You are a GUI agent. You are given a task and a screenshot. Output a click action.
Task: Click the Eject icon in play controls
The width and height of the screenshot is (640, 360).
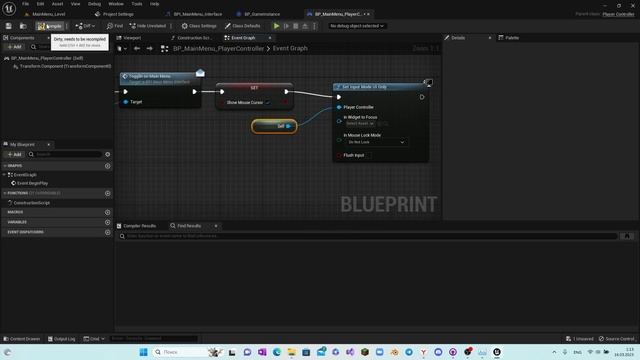305,26
